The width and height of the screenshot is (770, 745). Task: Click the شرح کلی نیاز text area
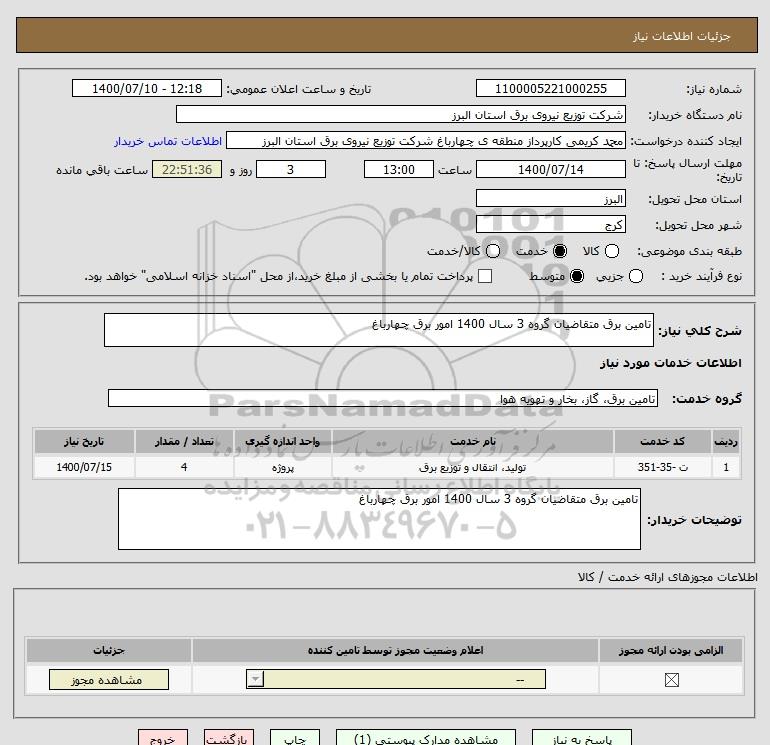pos(379,330)
